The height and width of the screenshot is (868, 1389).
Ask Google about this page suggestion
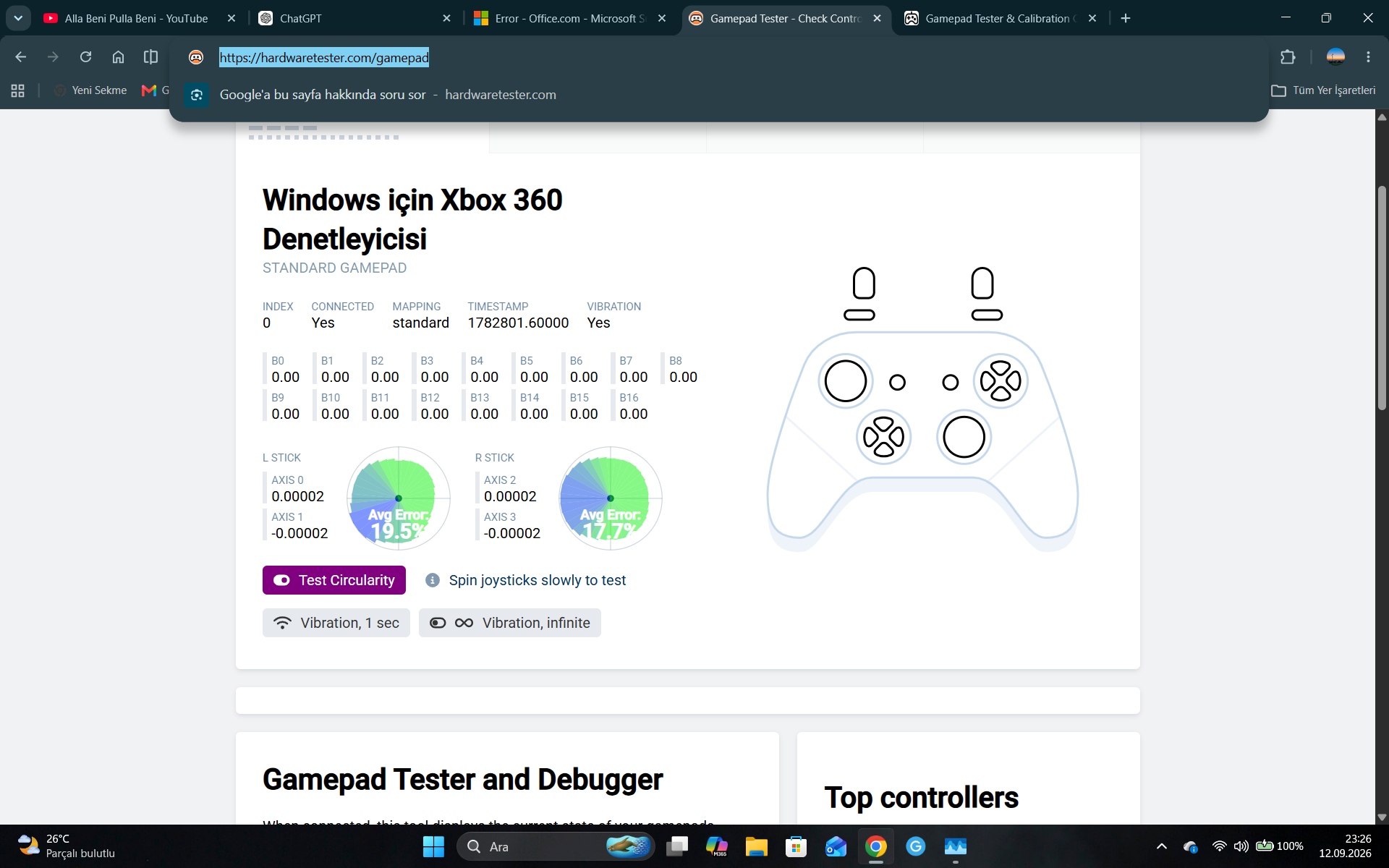719,95
